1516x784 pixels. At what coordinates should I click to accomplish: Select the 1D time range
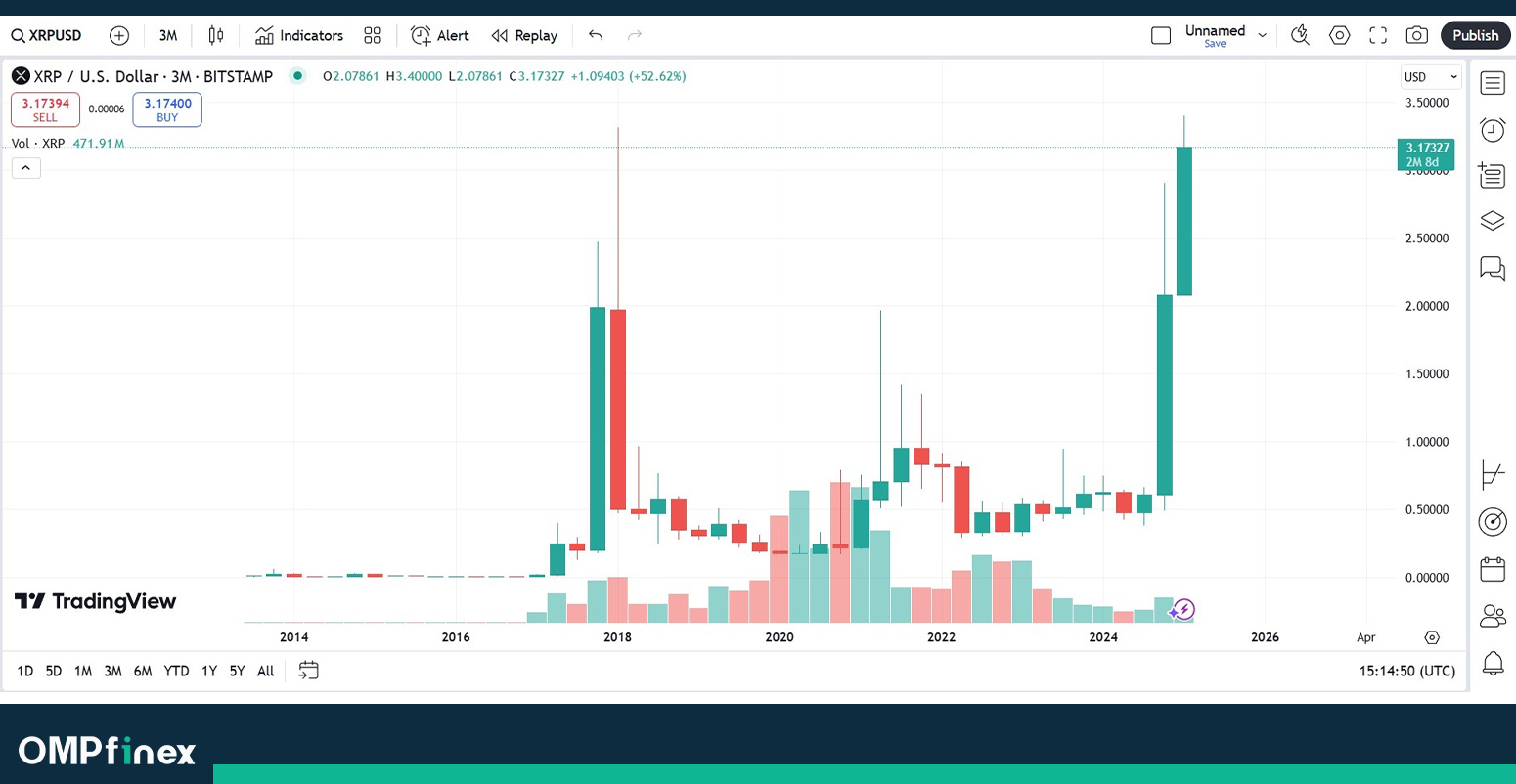25,671
